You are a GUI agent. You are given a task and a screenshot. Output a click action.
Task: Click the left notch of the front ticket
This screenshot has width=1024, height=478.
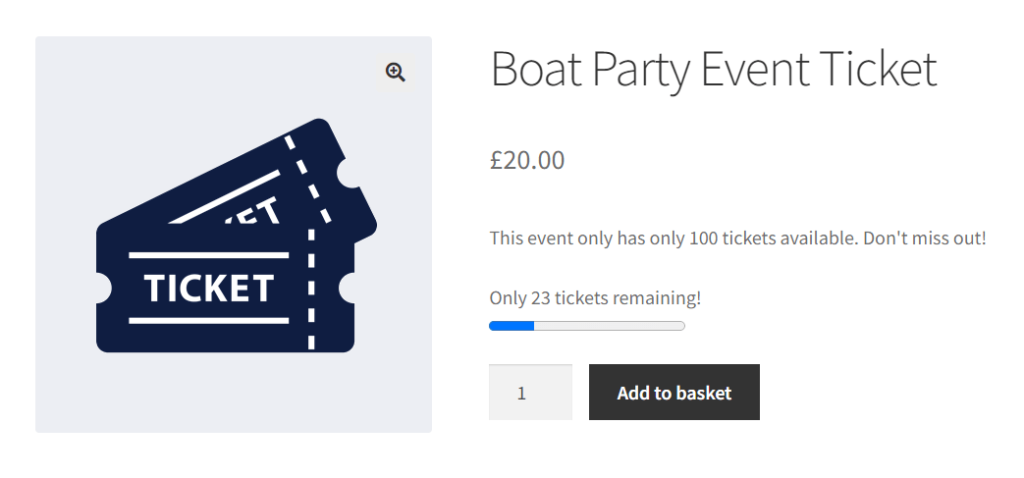tap(100, 289)
